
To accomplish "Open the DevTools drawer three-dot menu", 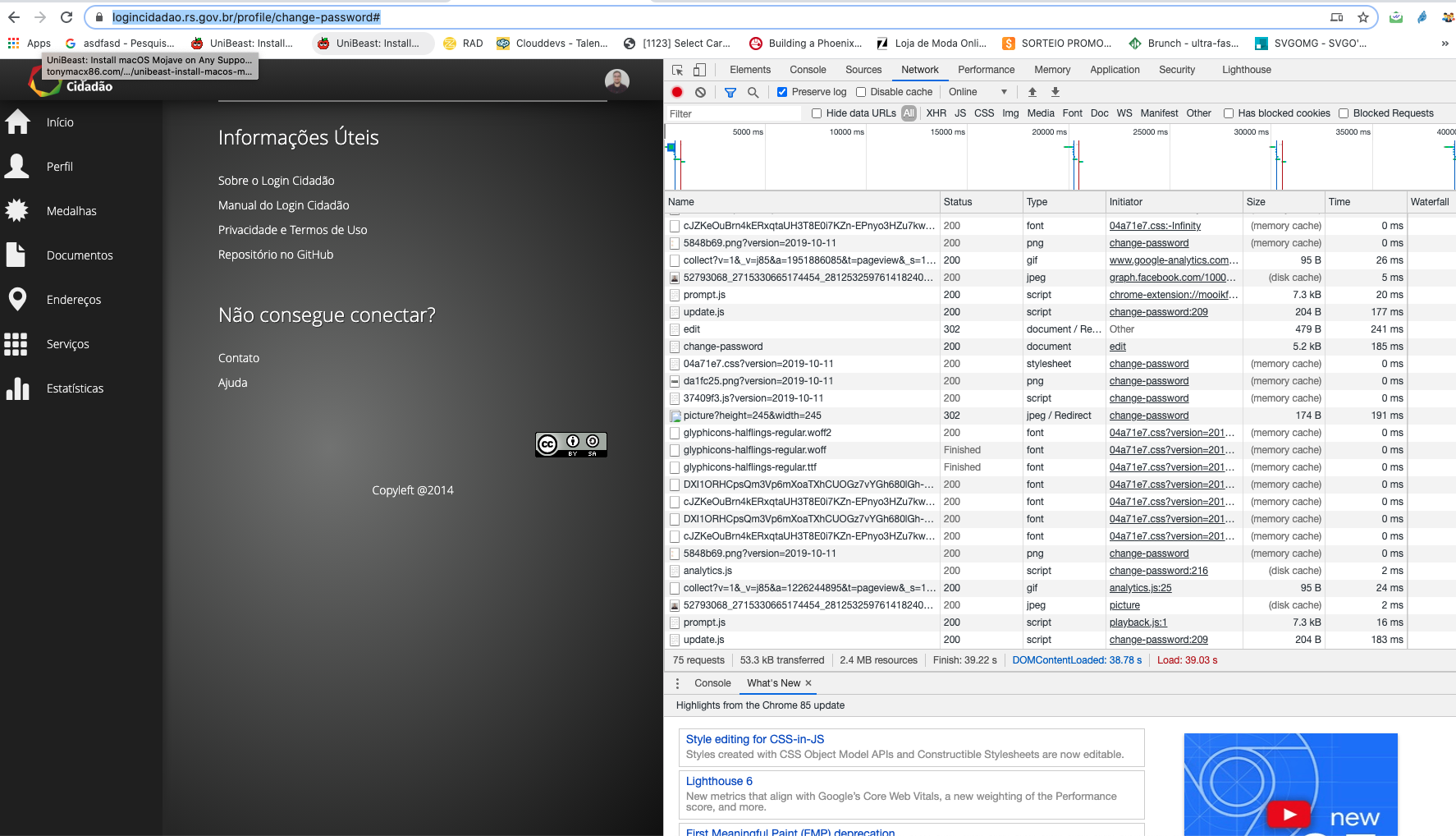I will [677, 683].
